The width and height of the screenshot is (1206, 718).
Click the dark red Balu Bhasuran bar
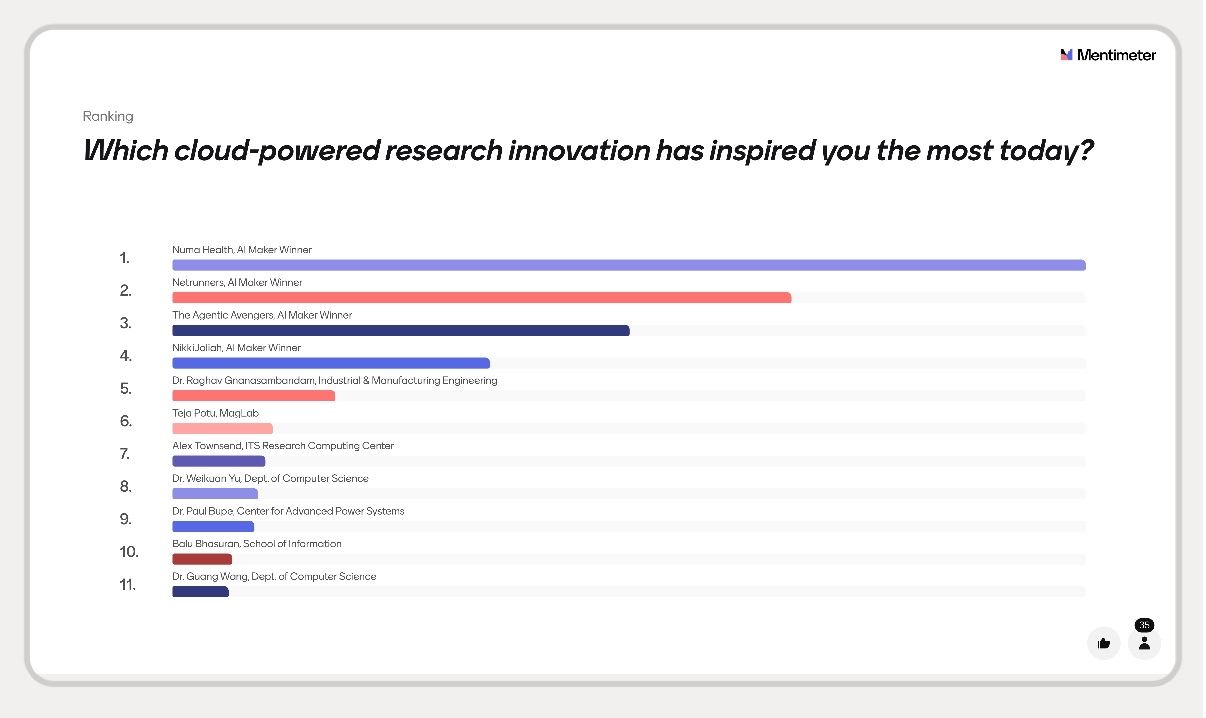click(x=202, y=559)
